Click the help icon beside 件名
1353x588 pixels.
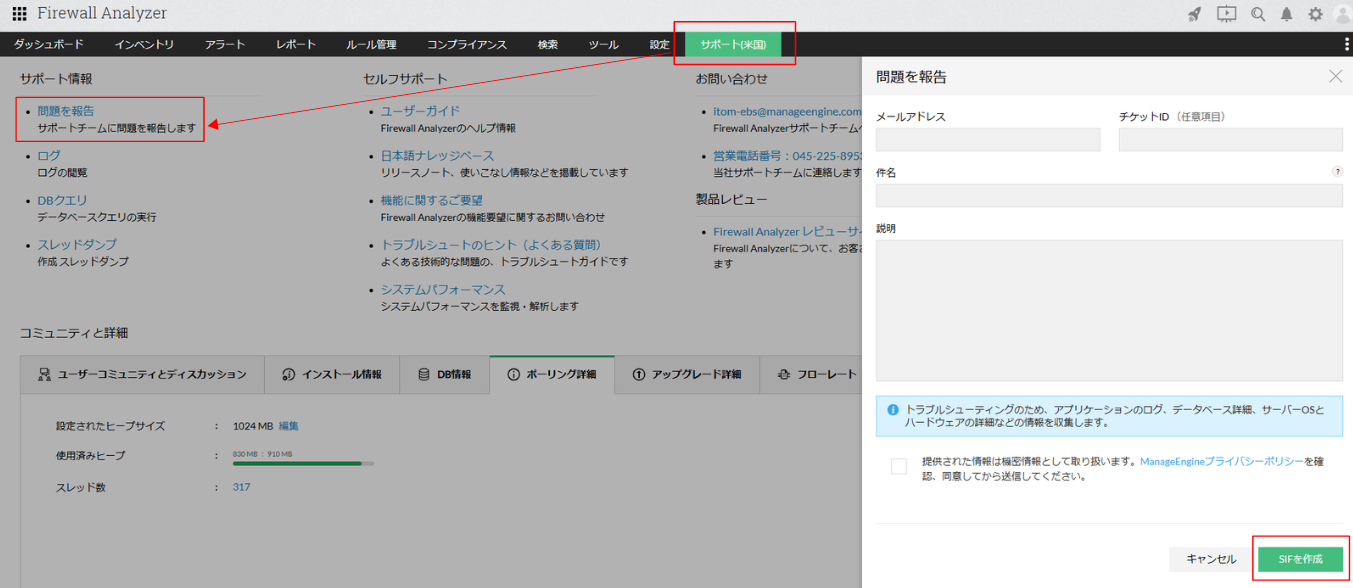[1337, 172]
